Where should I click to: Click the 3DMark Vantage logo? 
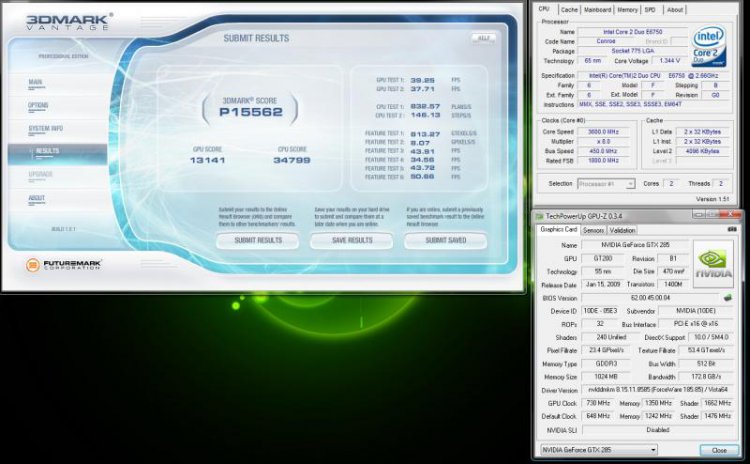68,22
